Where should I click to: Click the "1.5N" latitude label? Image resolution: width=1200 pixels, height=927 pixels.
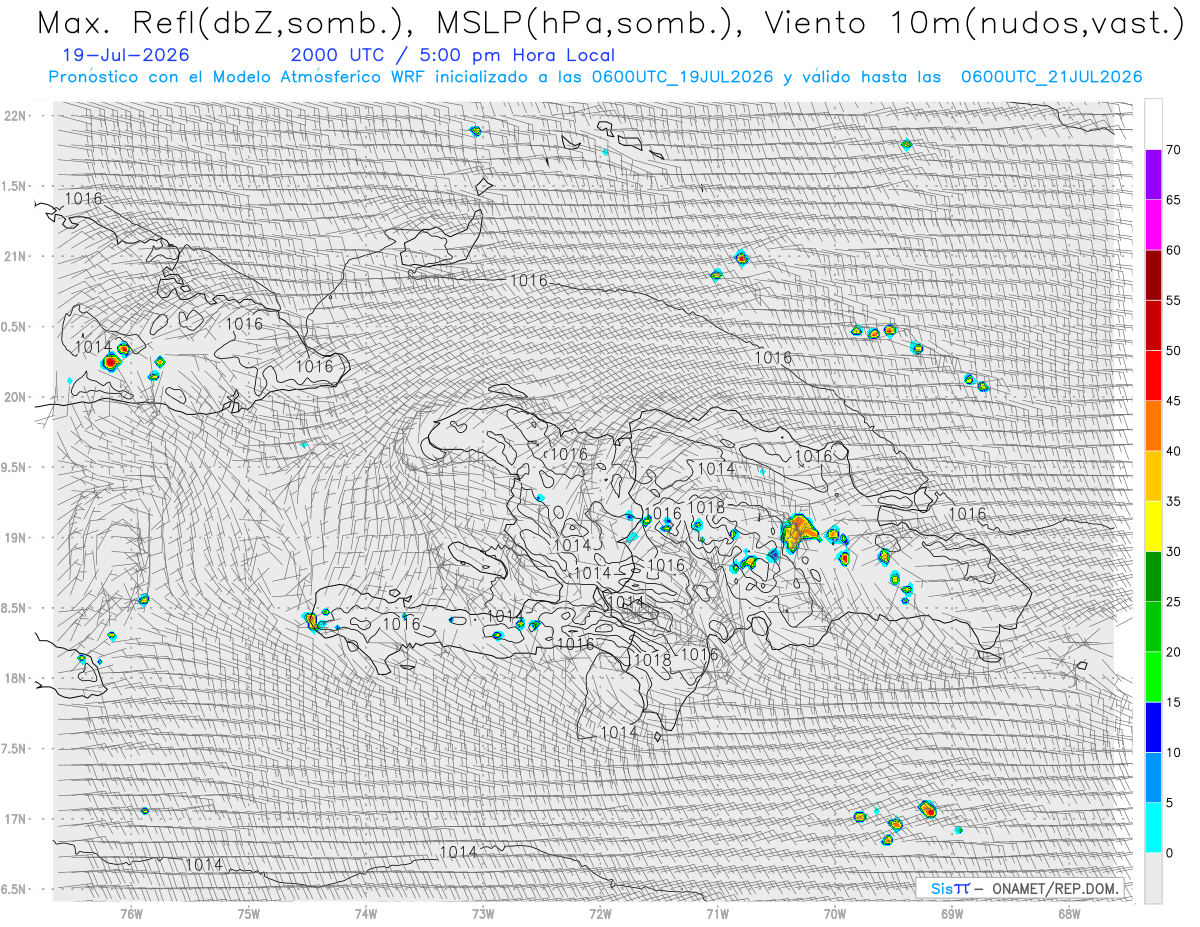coord(14,186)
